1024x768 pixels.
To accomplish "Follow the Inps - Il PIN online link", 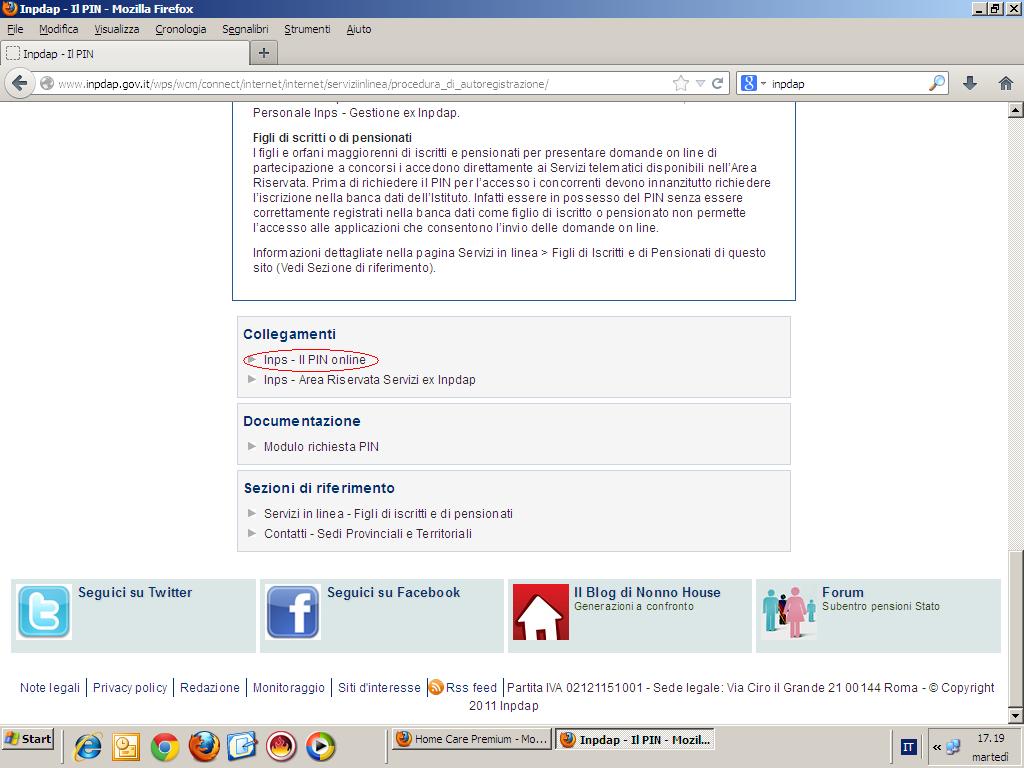I will click(x=314, y=360).
